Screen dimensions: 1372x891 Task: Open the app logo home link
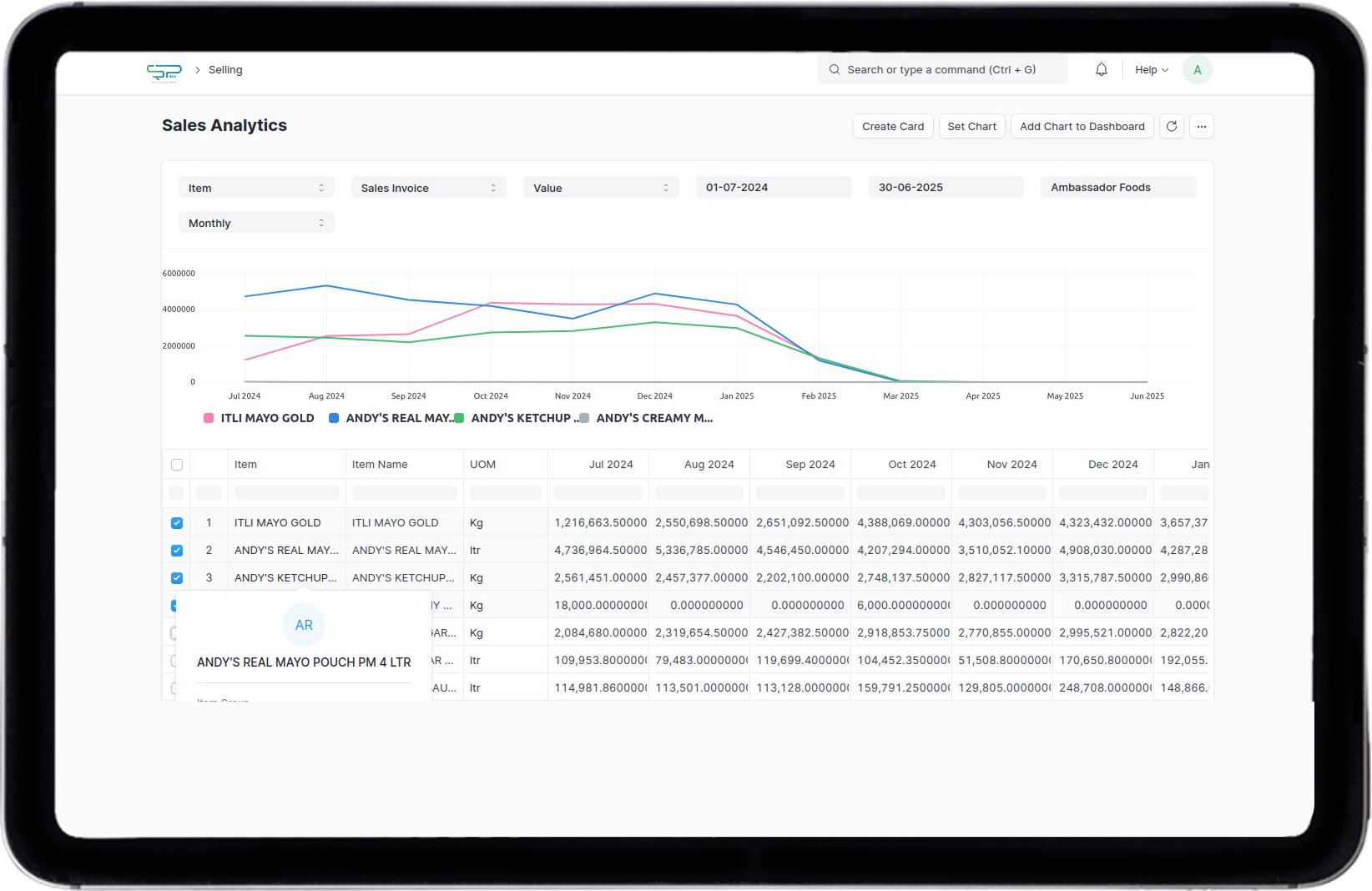coord(164,73)
